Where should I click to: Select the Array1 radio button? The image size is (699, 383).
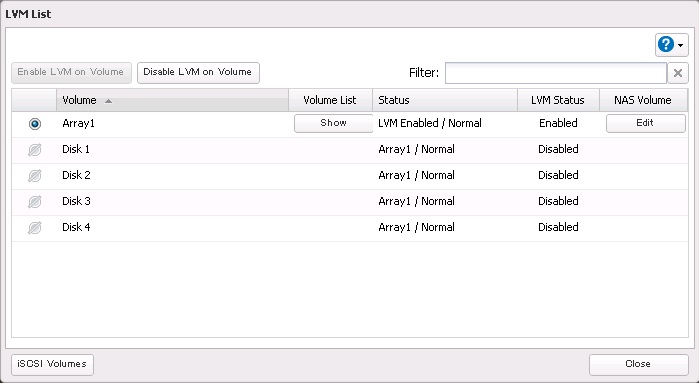[x=34, y=124]
